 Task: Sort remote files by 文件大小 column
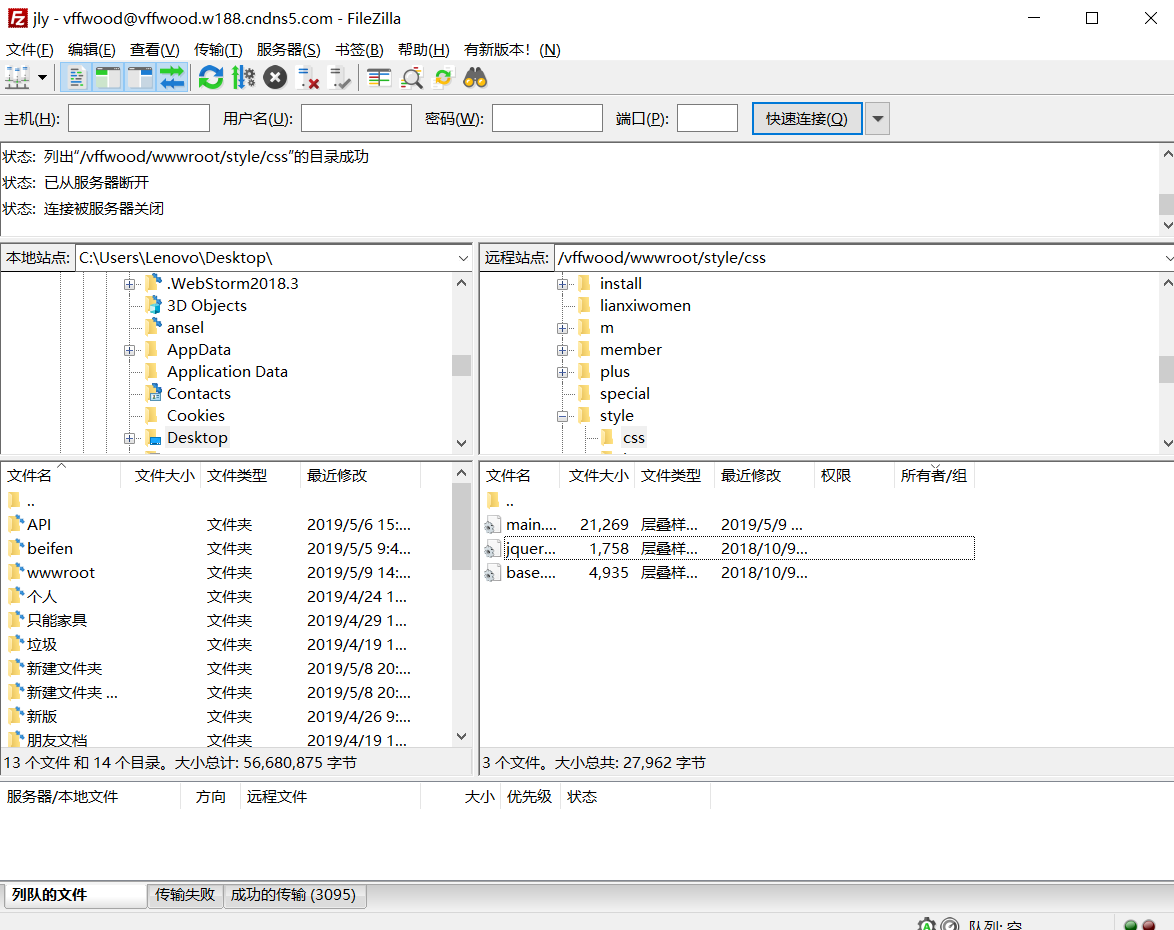tap(597, 475)
